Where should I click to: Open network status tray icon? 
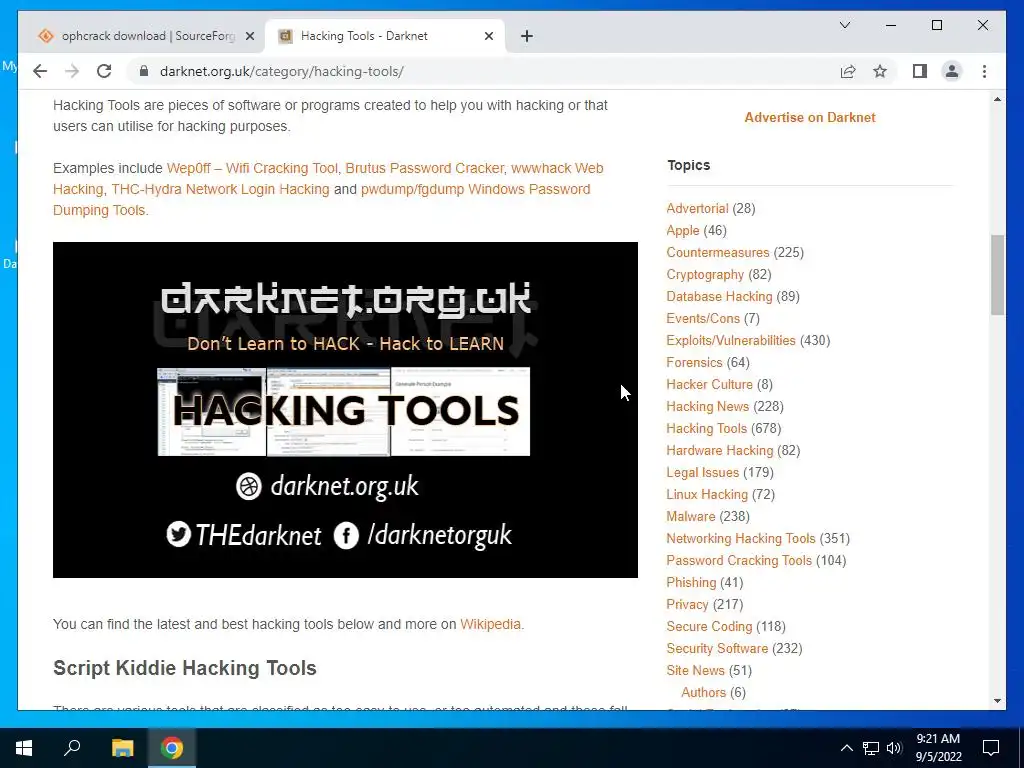[x=871, y=748]
